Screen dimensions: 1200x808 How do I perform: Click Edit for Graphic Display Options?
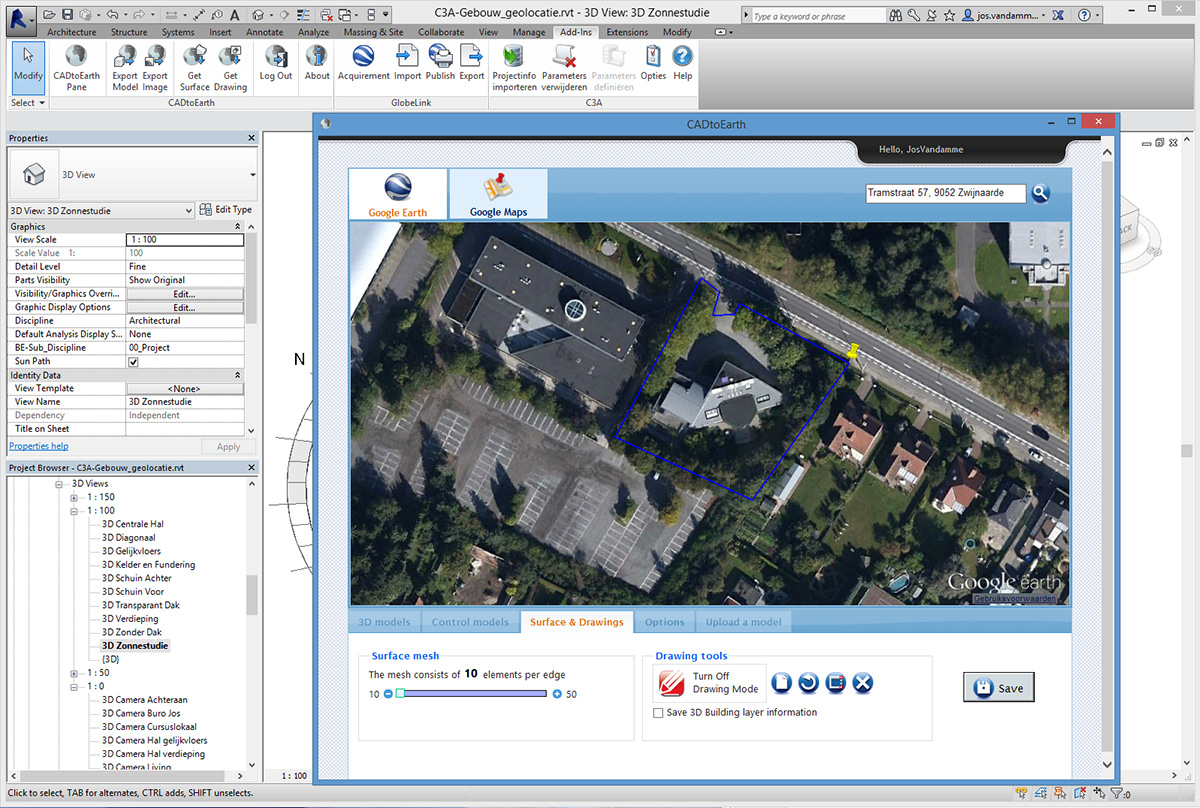[x=185, y=308]
